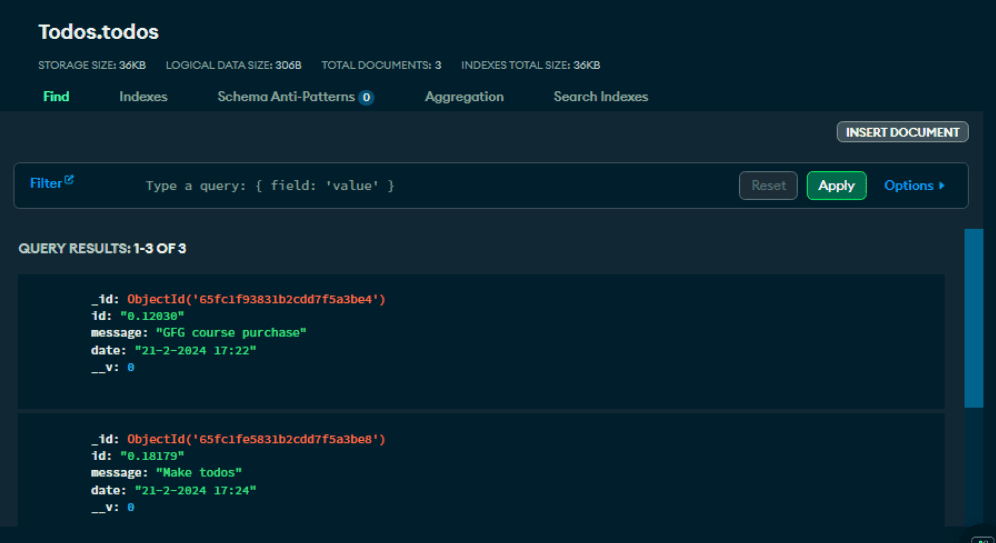Click the count badge on Schema Anti-Patterns
This screenshot has height=543, width=996.
tap(366, 98)
